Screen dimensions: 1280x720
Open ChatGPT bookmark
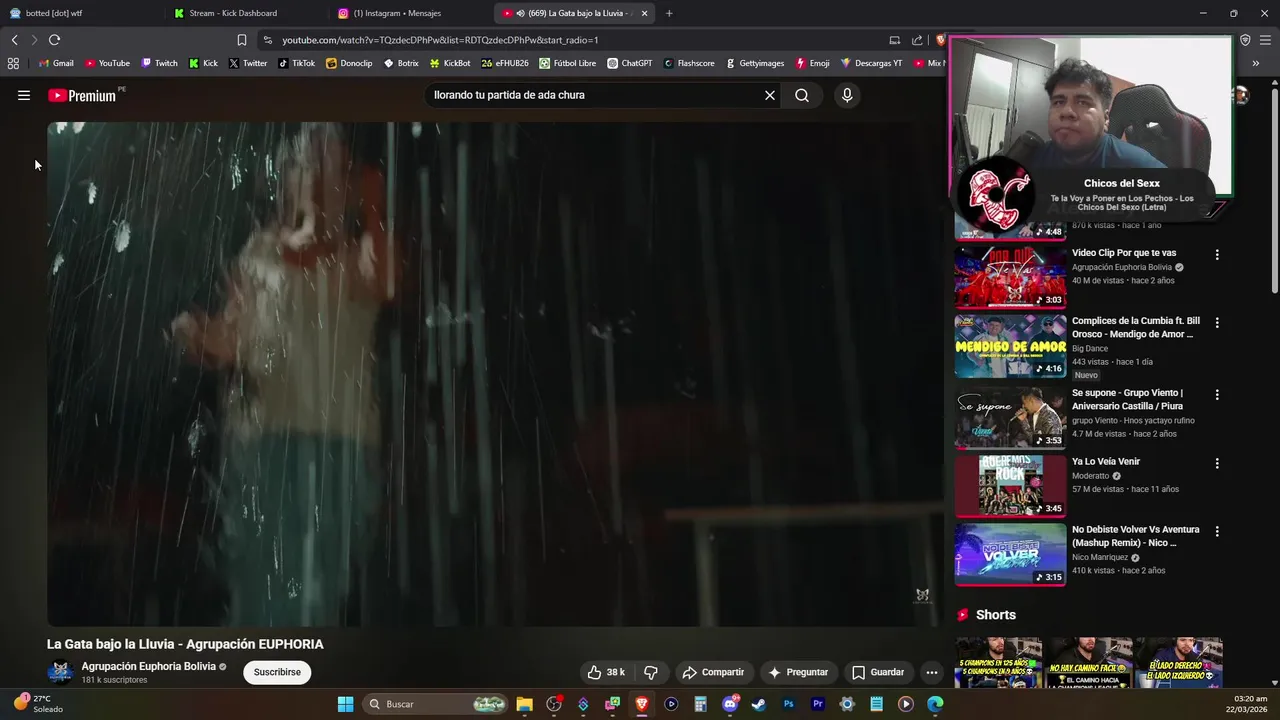[x=629, y=63]
